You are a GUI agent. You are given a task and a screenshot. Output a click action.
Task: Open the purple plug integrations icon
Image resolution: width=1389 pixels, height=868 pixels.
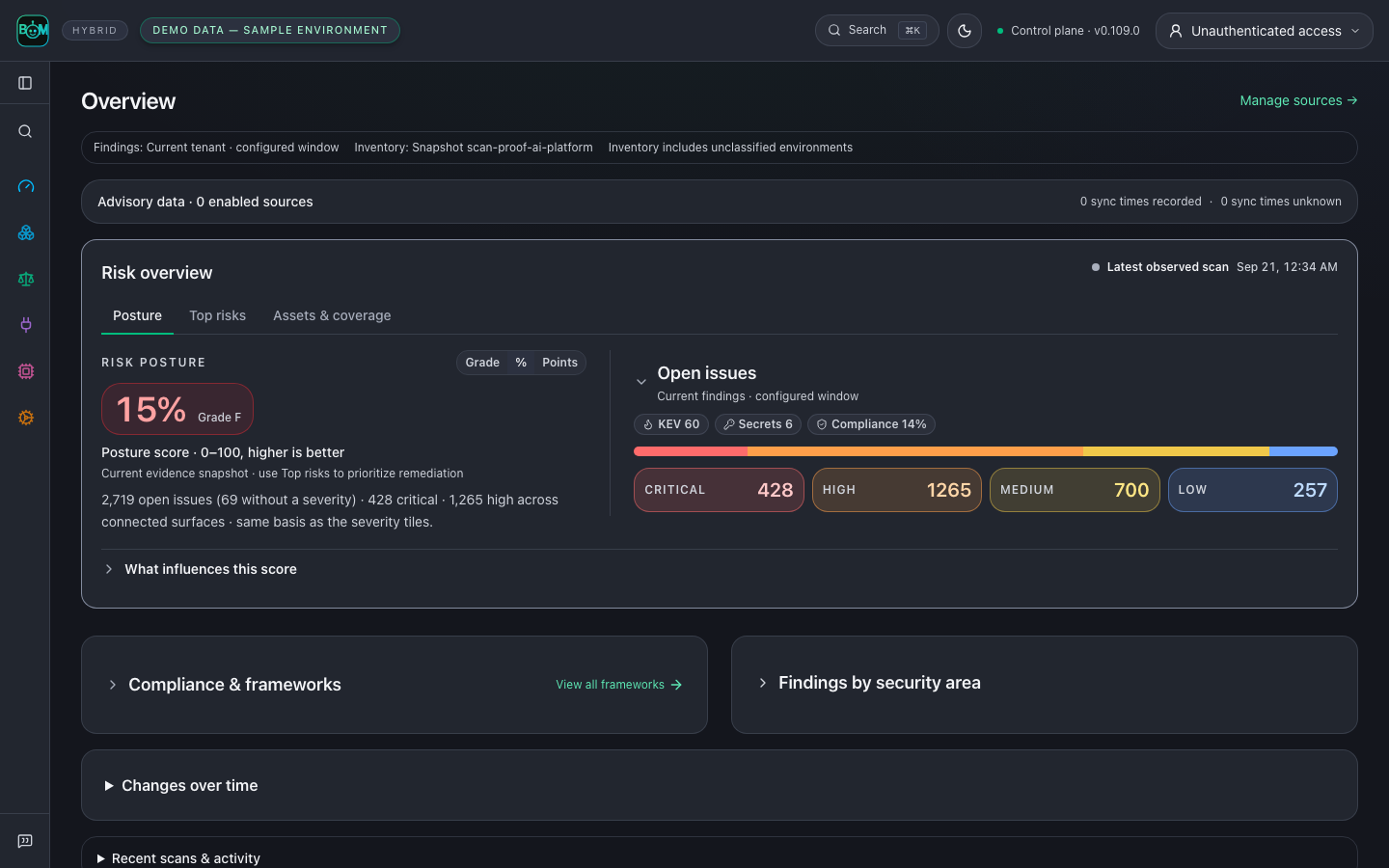(26, 325)
